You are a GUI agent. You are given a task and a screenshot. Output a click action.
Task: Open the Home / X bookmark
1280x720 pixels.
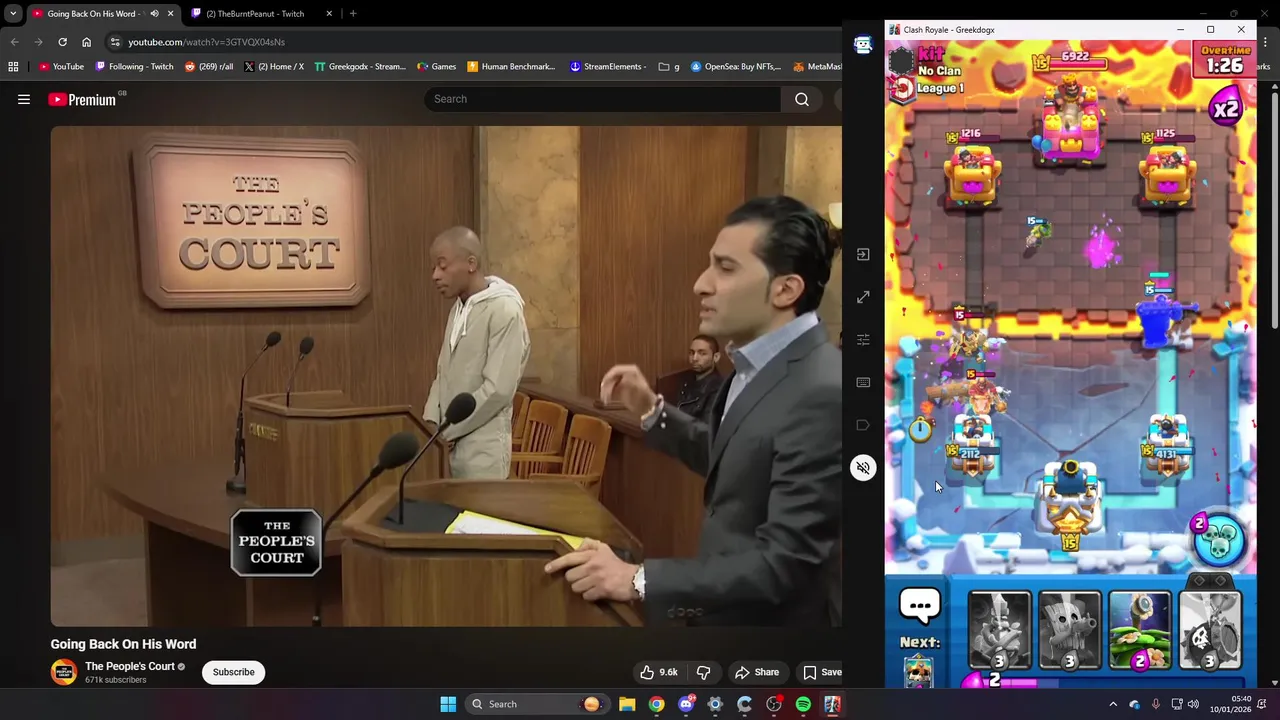[274, 67]
